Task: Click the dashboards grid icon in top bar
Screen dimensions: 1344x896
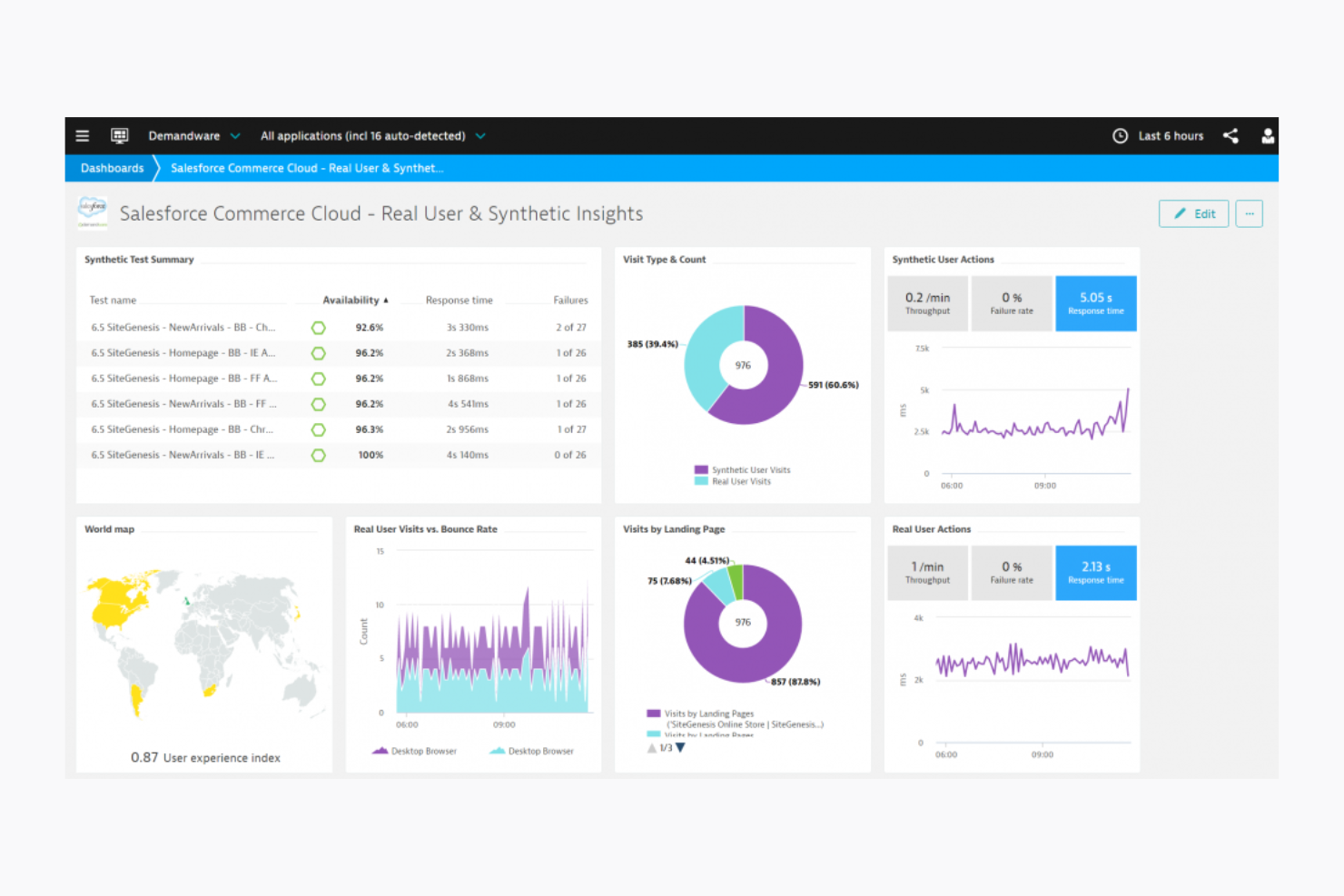Action: pyautogui.click(x=119, y=135)
